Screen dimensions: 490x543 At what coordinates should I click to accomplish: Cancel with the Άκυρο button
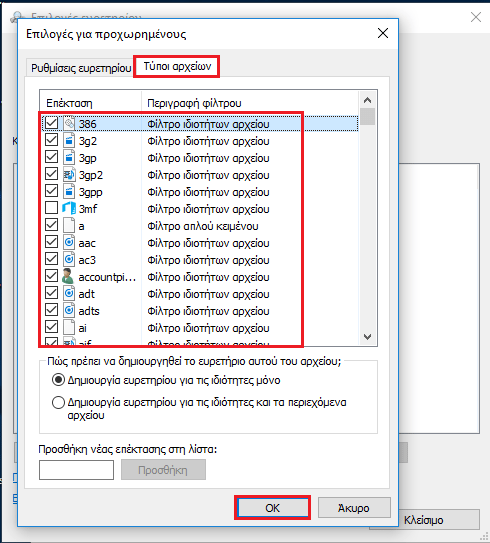pyautogui.click(x=354, y=508)
